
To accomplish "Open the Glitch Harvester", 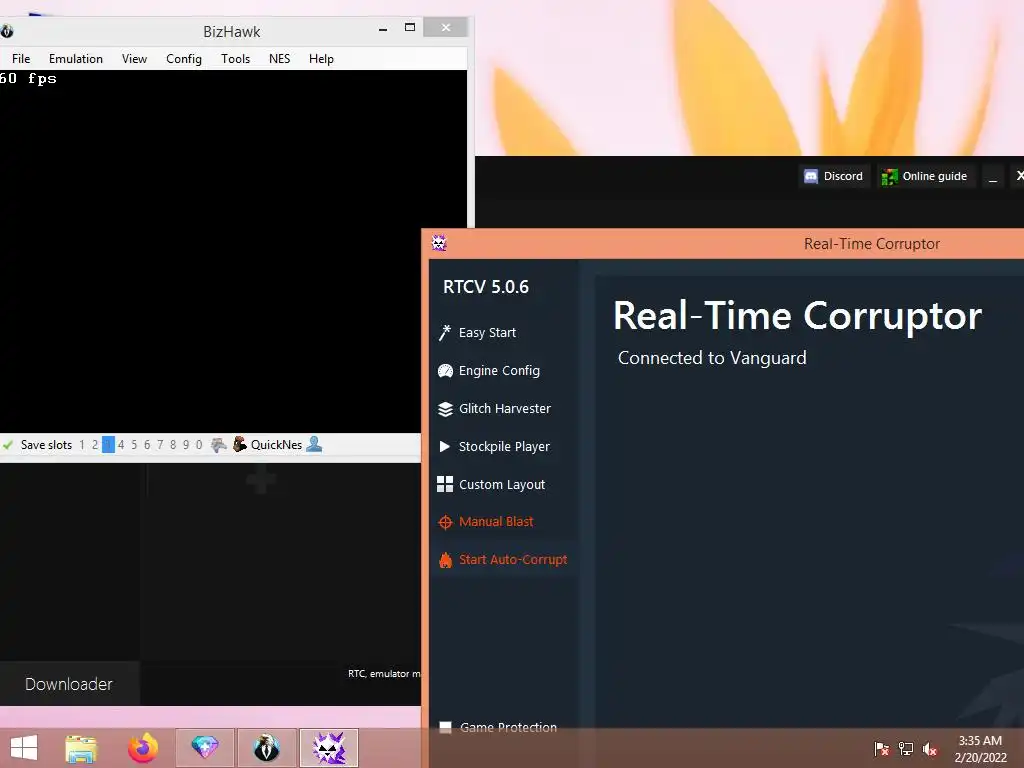I will tap(494, 408).
